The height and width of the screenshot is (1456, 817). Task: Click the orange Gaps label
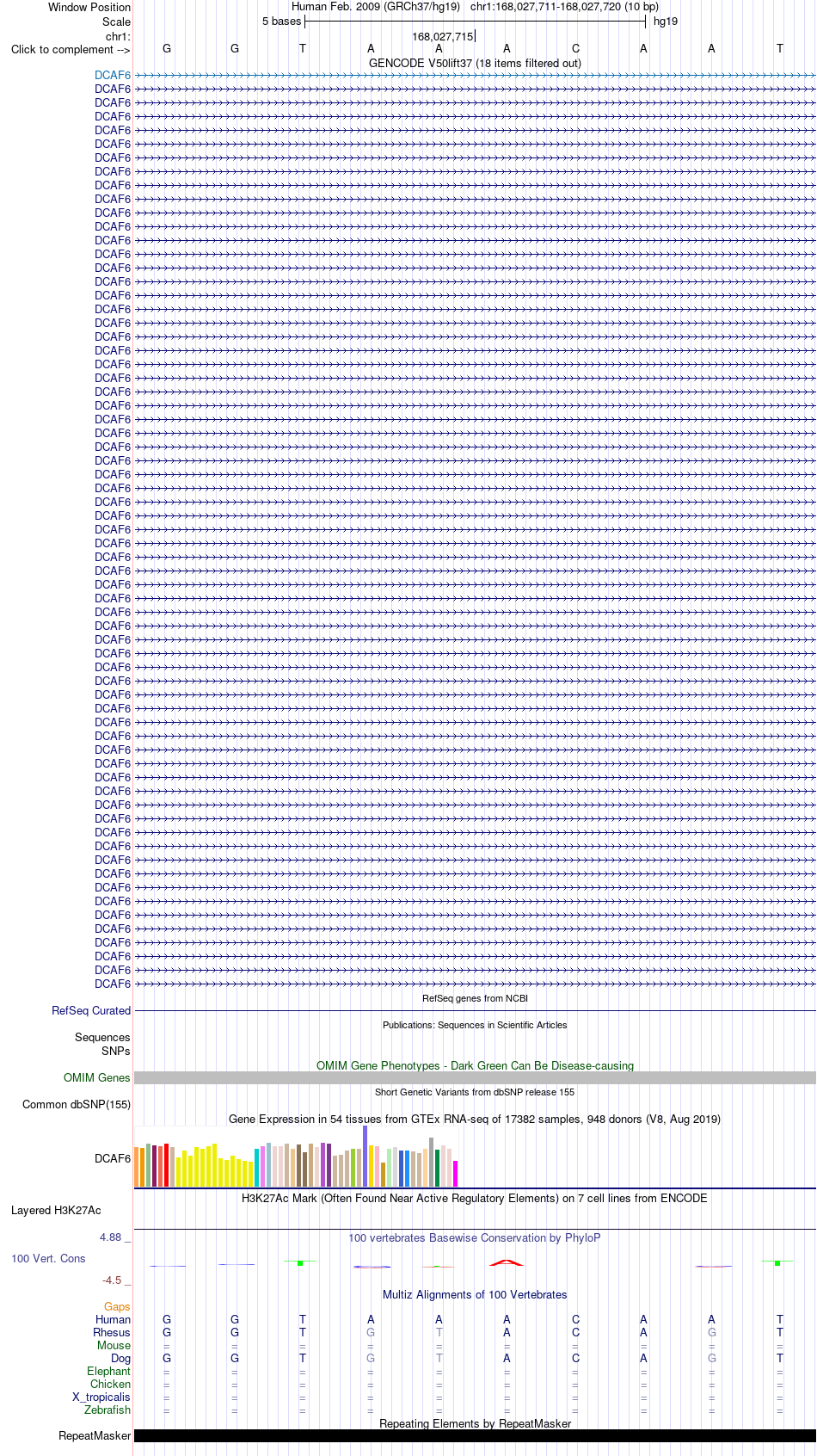(x=117, y=1306)
